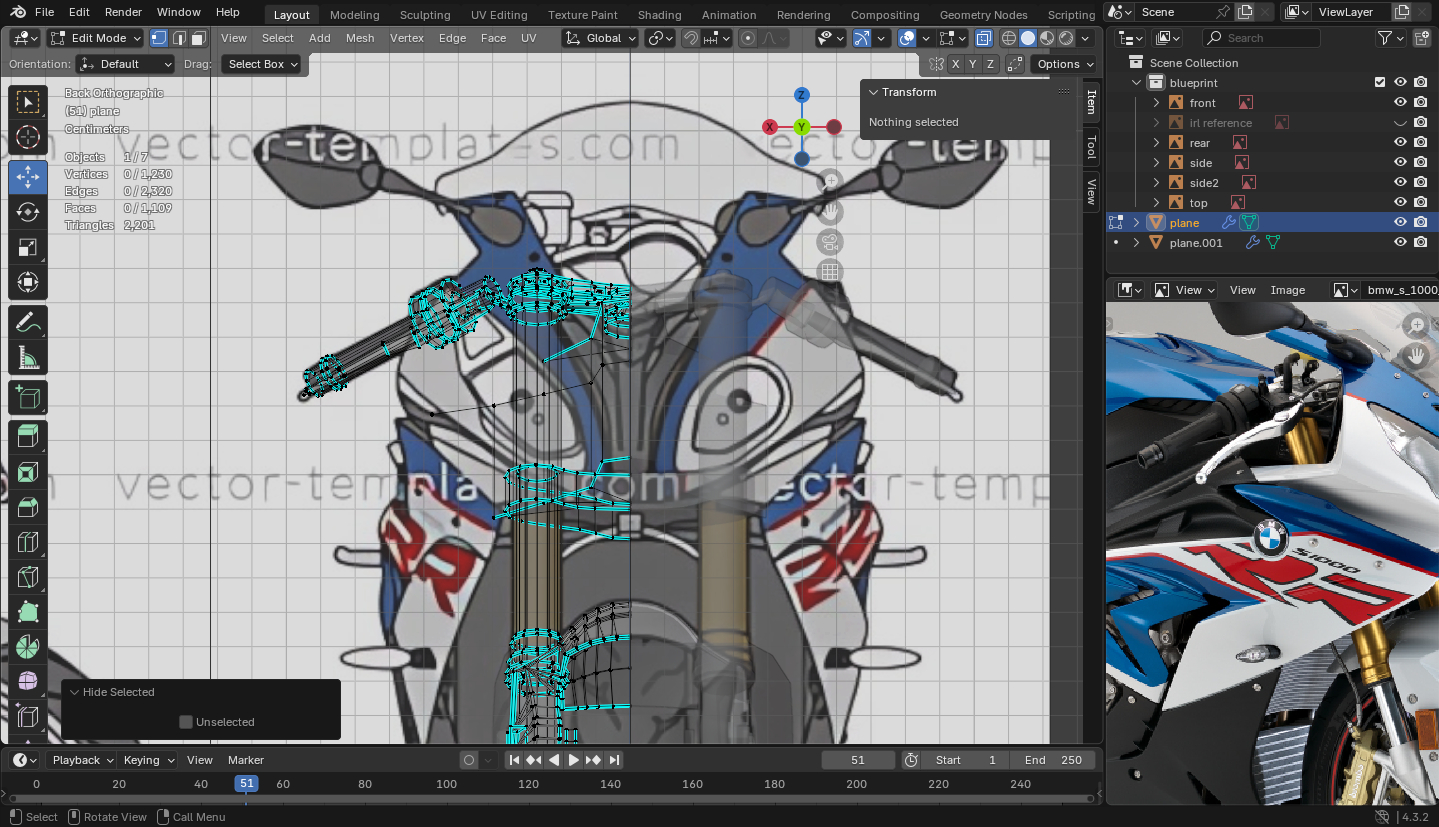Open the Playback dropdown in timeline
The image size is (1439, 827).
pos(83,760)
